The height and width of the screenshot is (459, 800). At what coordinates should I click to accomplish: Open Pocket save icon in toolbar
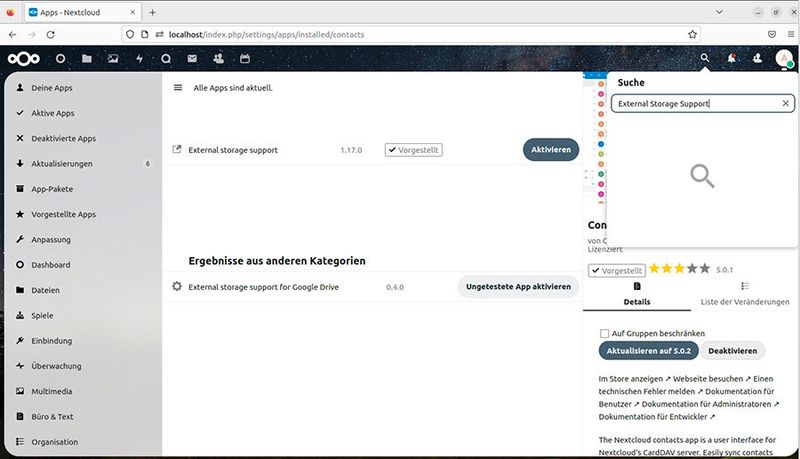coord(771,35)
